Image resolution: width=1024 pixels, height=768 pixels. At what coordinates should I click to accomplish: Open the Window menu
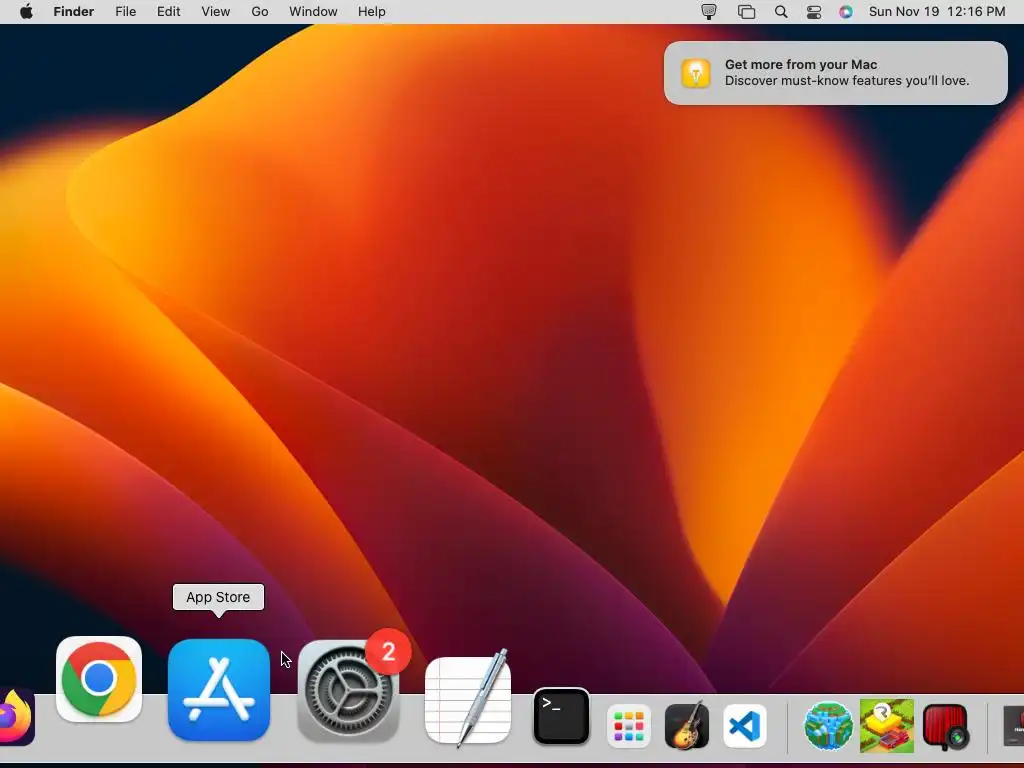point(313,11)
